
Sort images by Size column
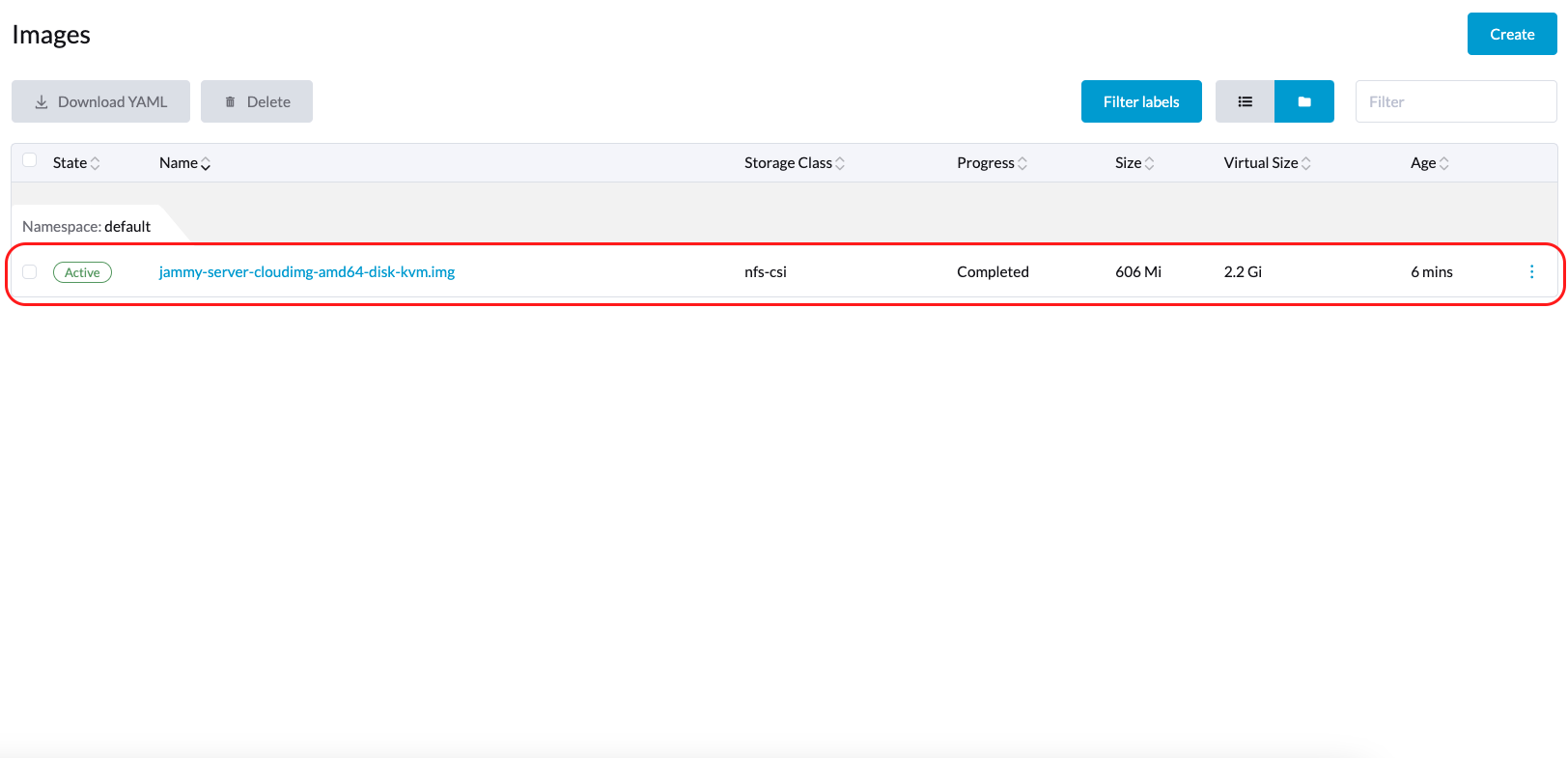[1134, 163]
